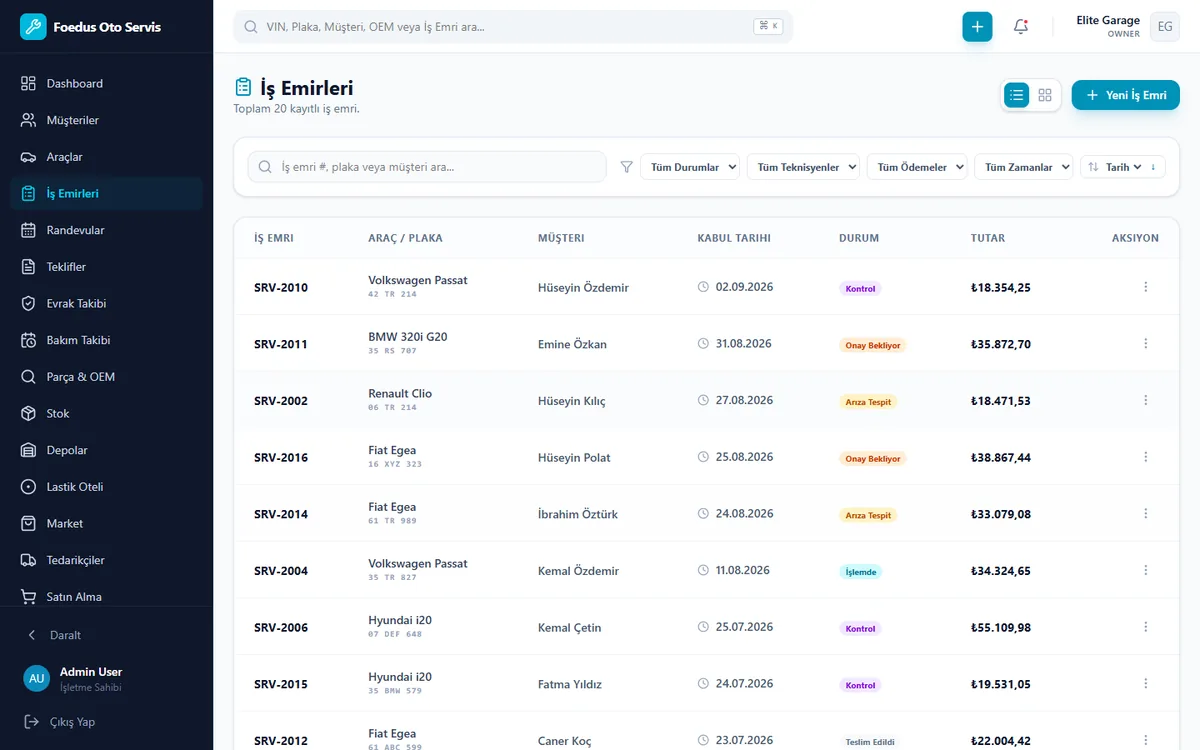Click the Onay Bekliyor badge for SRV-2011
This screenshot has width=1200, height=750.
click(x=873, y=345)
